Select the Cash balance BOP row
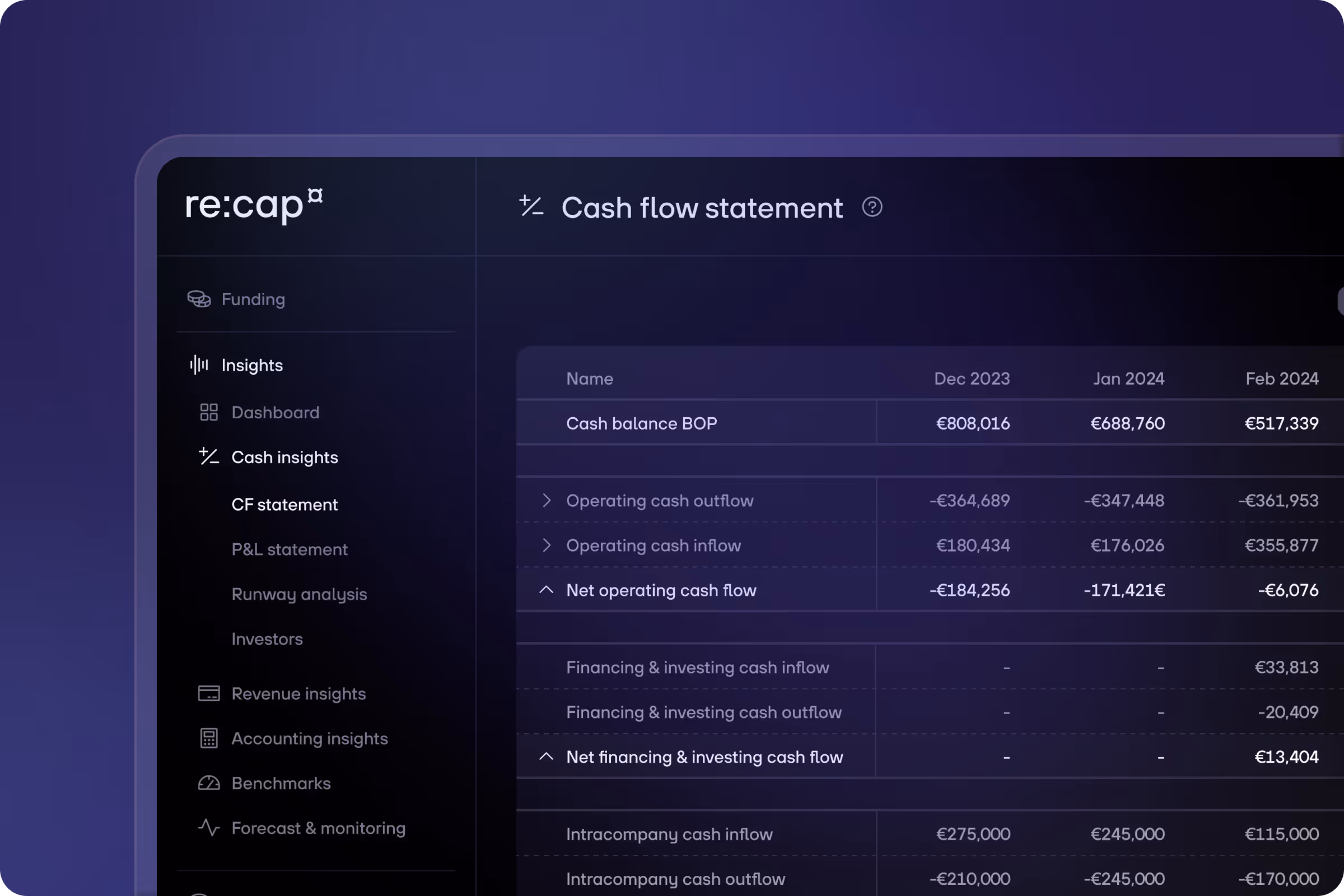This screenshot has height=896, width=1344. click(641, 423)
